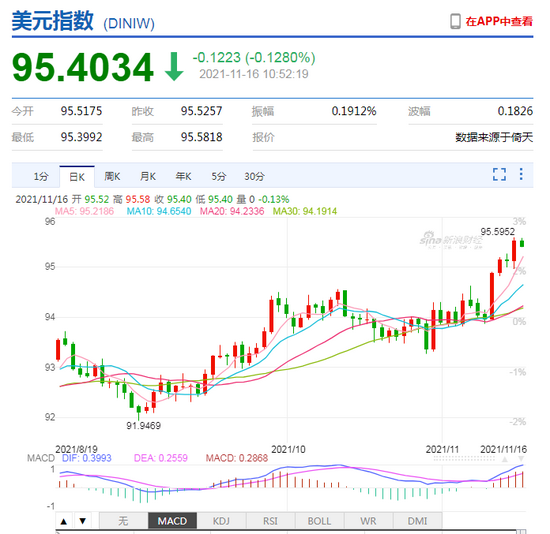Click the green down arrow price indicator
The height and width of the screenshot is (534, 550).
pos(174,66)
